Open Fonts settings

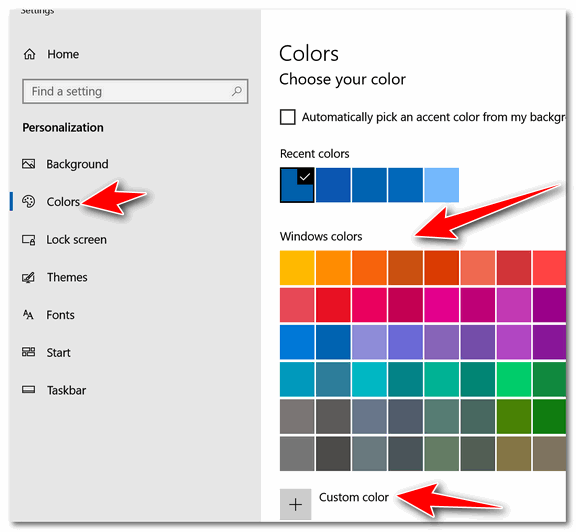60,315
